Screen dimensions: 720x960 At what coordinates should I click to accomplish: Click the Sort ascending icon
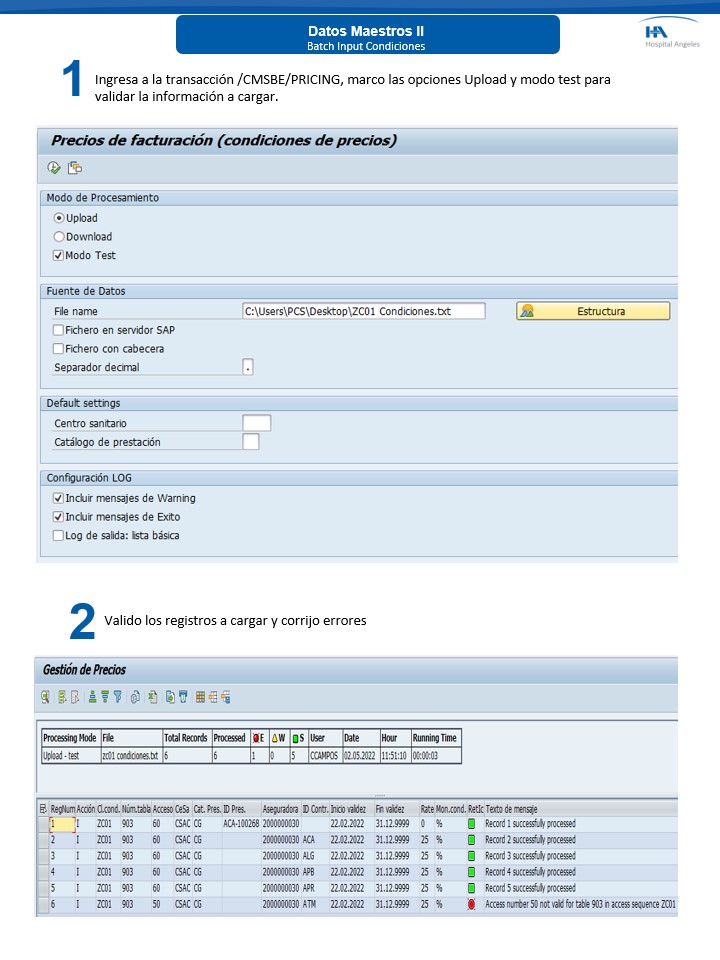(x=92, y=697)
